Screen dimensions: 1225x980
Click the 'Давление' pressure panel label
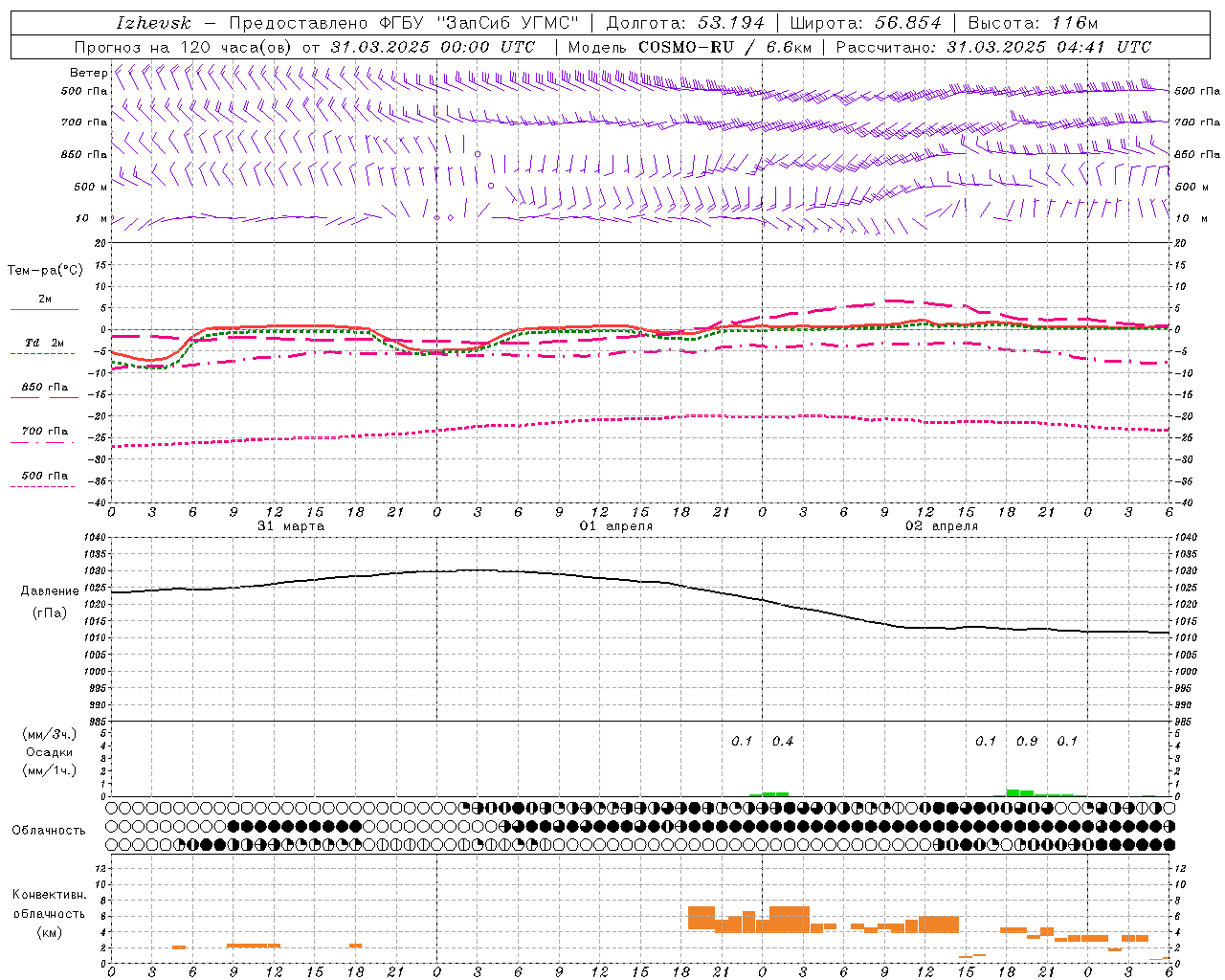[50, 591]
